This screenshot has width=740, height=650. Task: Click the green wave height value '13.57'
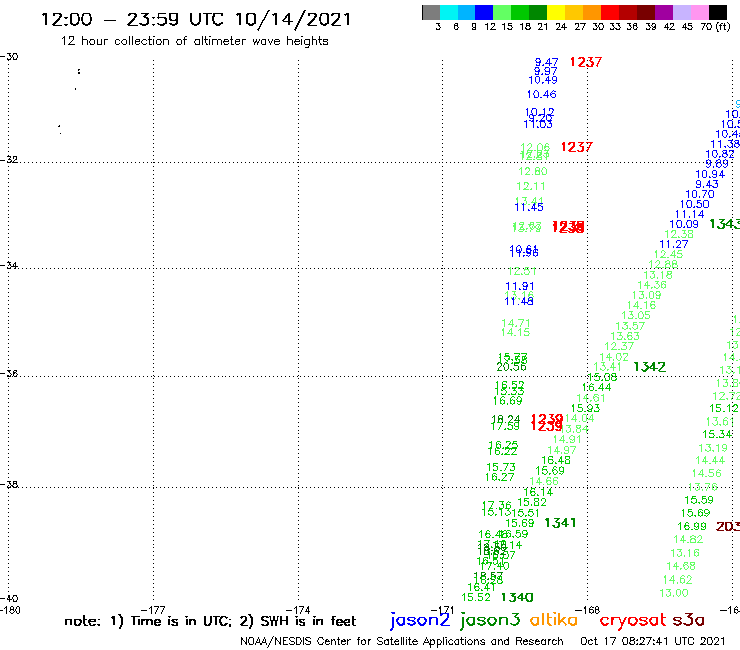[630, 326]
